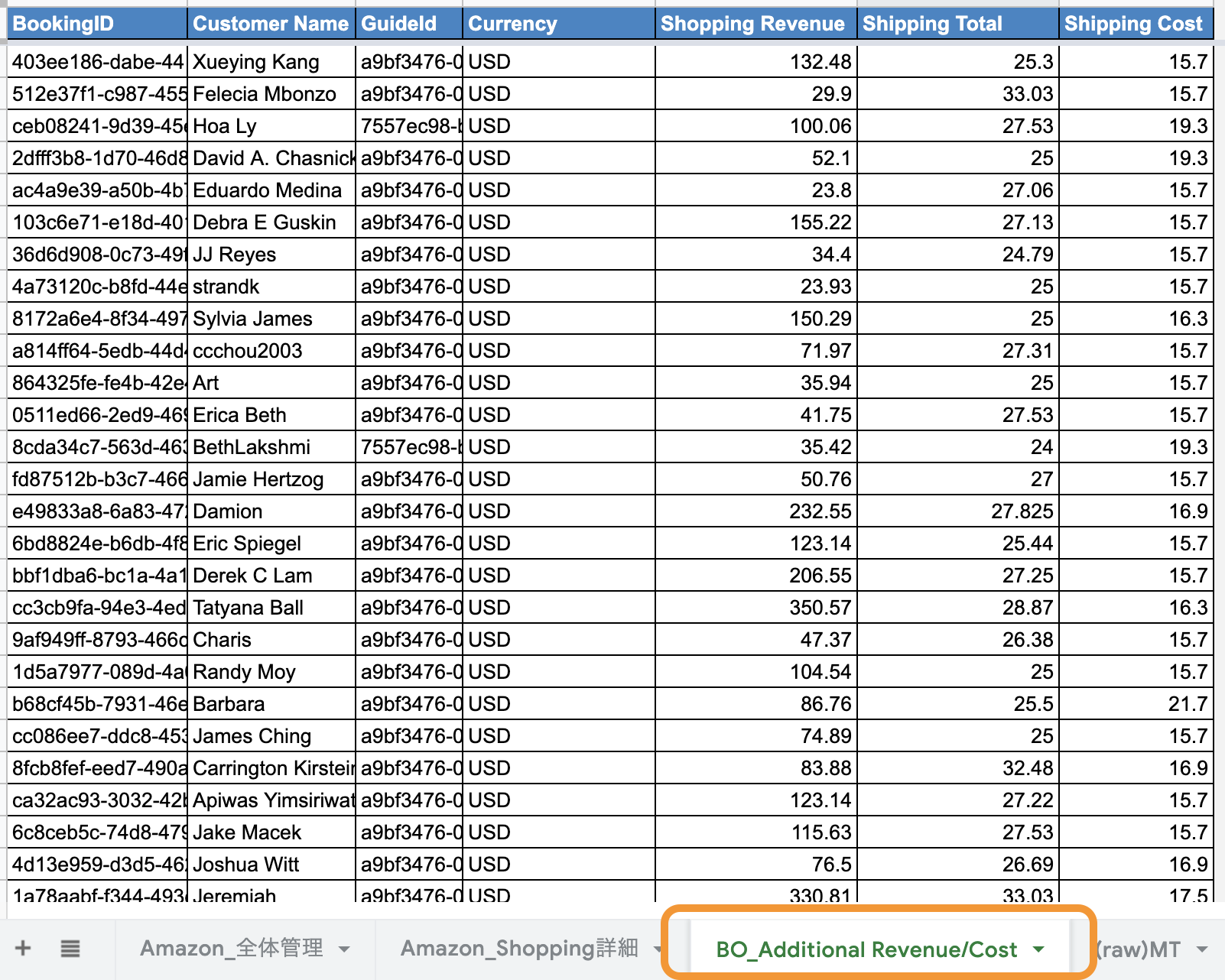Select the Customer Name header cell

[x=271, y=24]
